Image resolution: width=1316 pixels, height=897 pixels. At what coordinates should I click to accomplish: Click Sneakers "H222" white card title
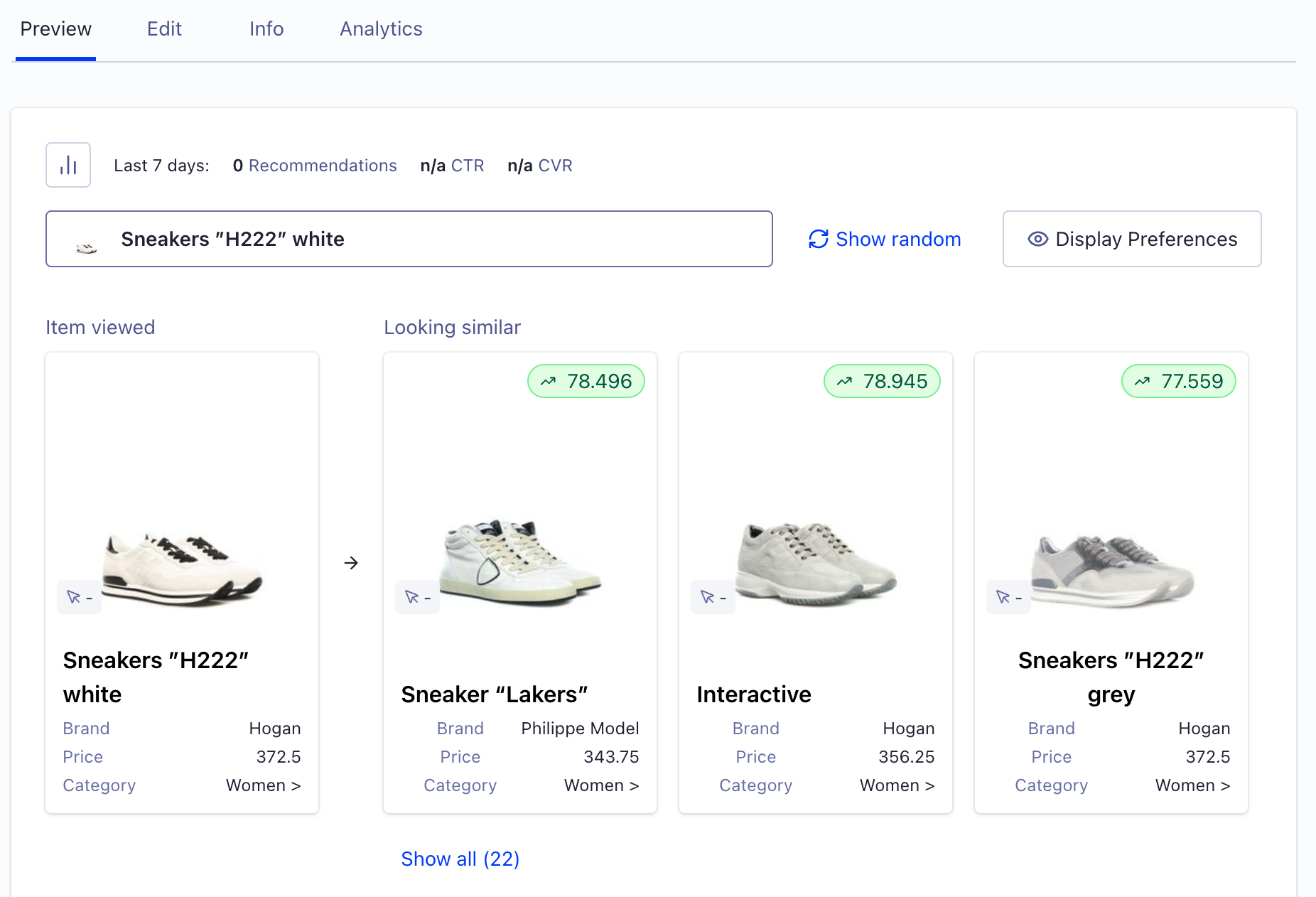click(156, 677)
